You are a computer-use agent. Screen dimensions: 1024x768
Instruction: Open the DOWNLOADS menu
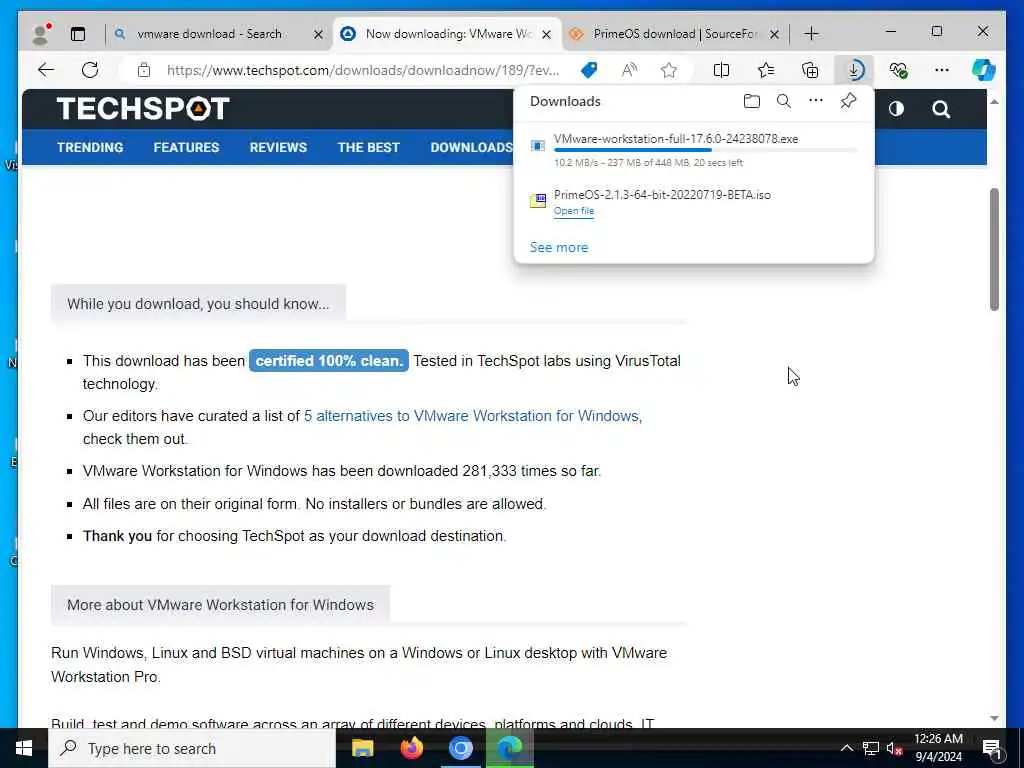pos(472,148)
